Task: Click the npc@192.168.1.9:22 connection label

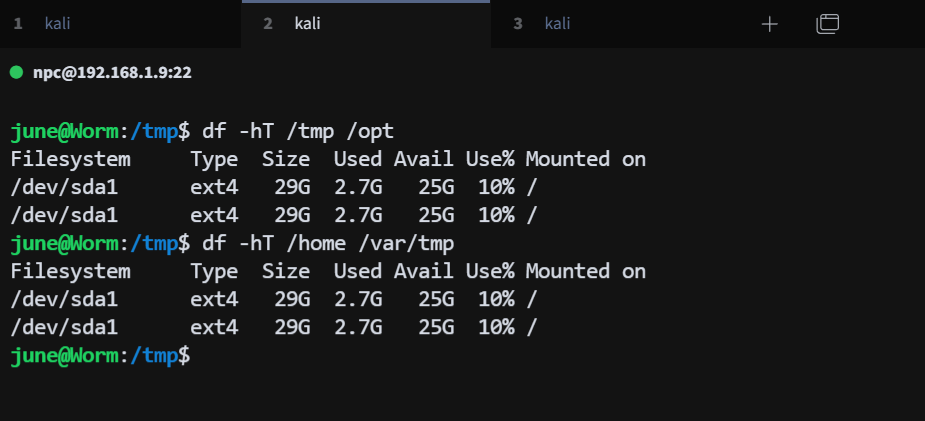Action: 112,72
